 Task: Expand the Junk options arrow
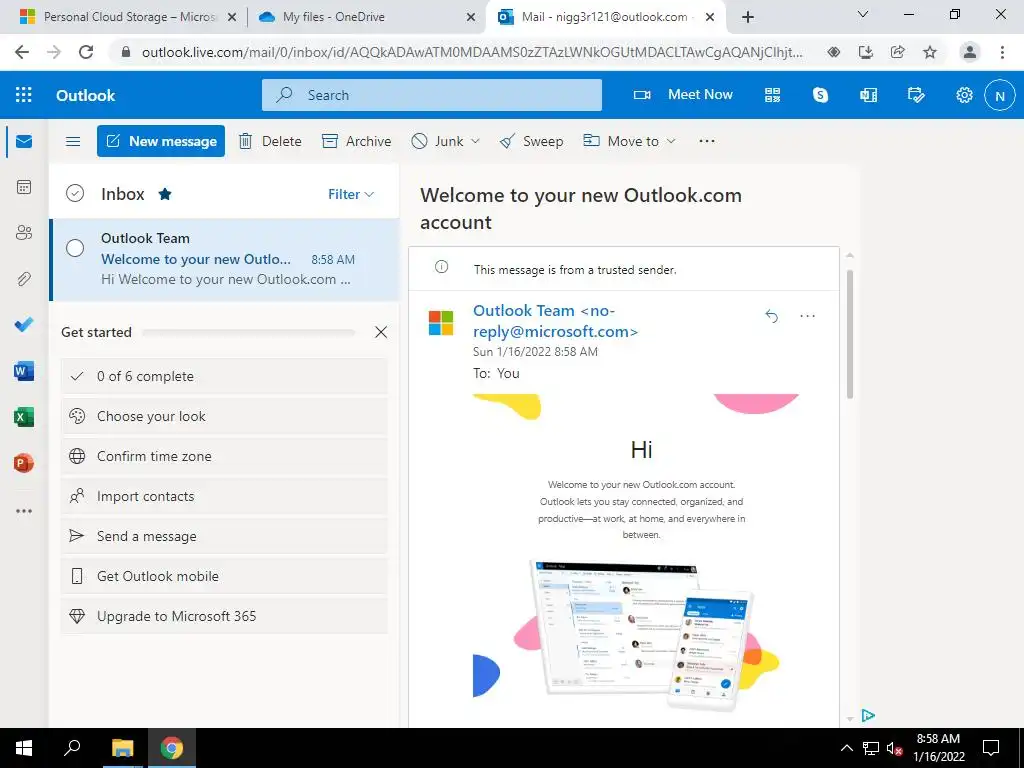475,141
